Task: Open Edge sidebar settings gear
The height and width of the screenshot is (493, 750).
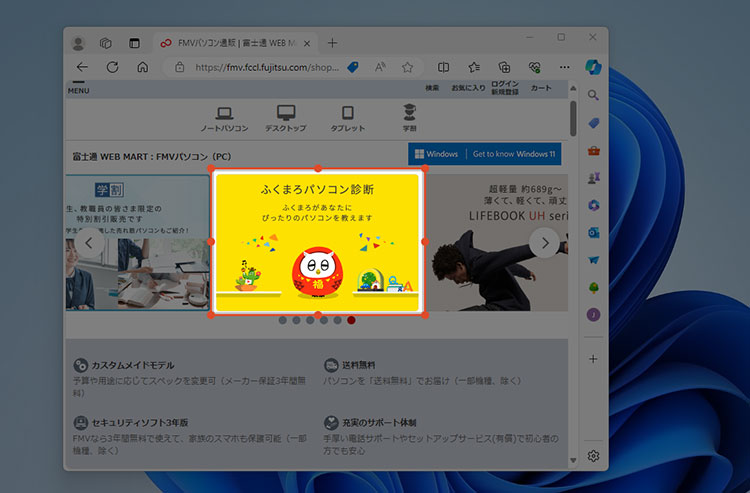Action: 593,456
